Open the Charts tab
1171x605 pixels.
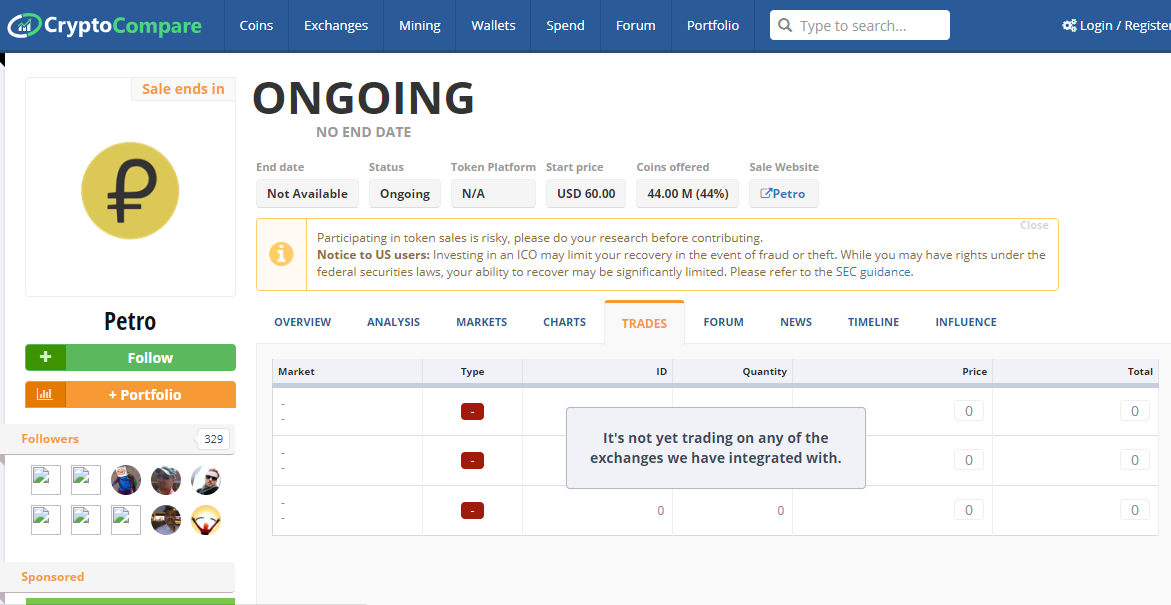[x=564, y=322]
